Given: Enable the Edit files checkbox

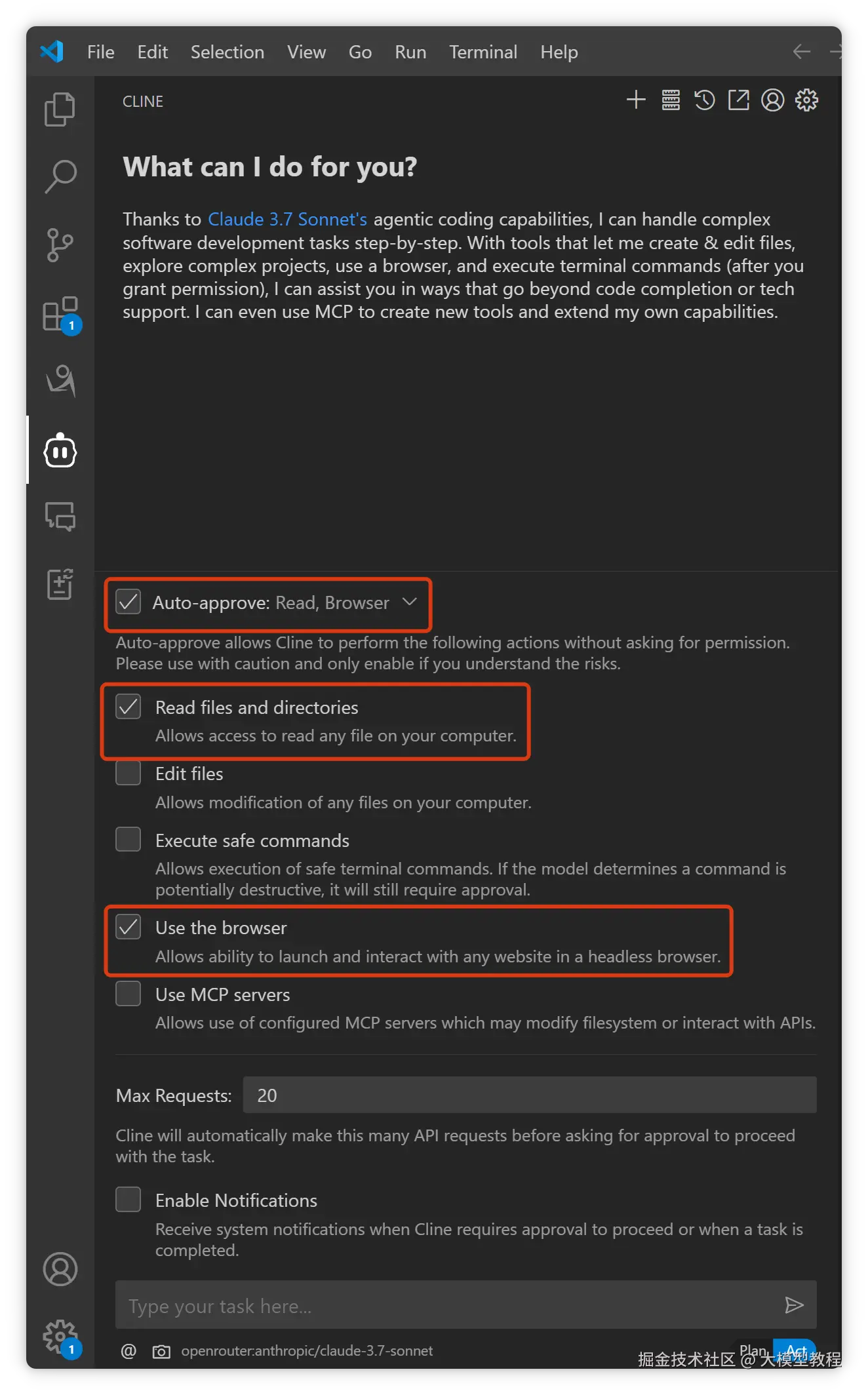Looking at the screenshot, I should pyautogui.click(x=128, y=773).
